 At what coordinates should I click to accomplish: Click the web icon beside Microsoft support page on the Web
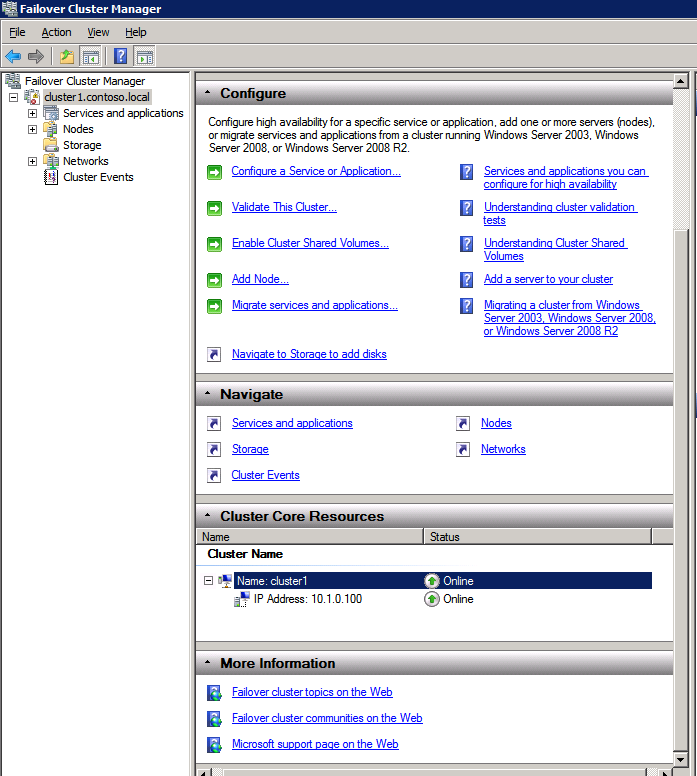pyautogui.click(x=214, y=745)
